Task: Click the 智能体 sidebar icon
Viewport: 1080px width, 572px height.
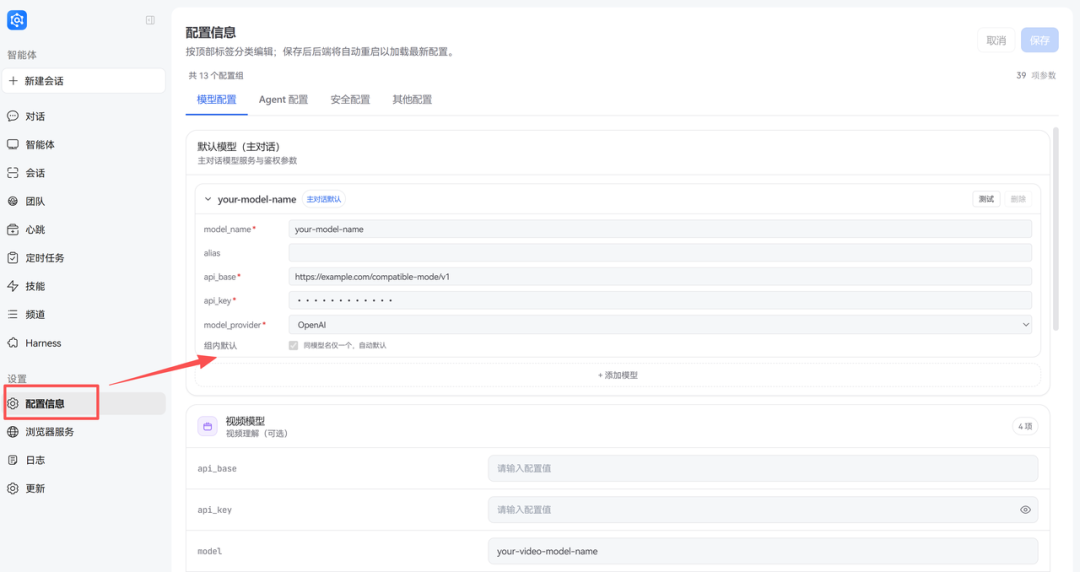Action: (13, 144)
